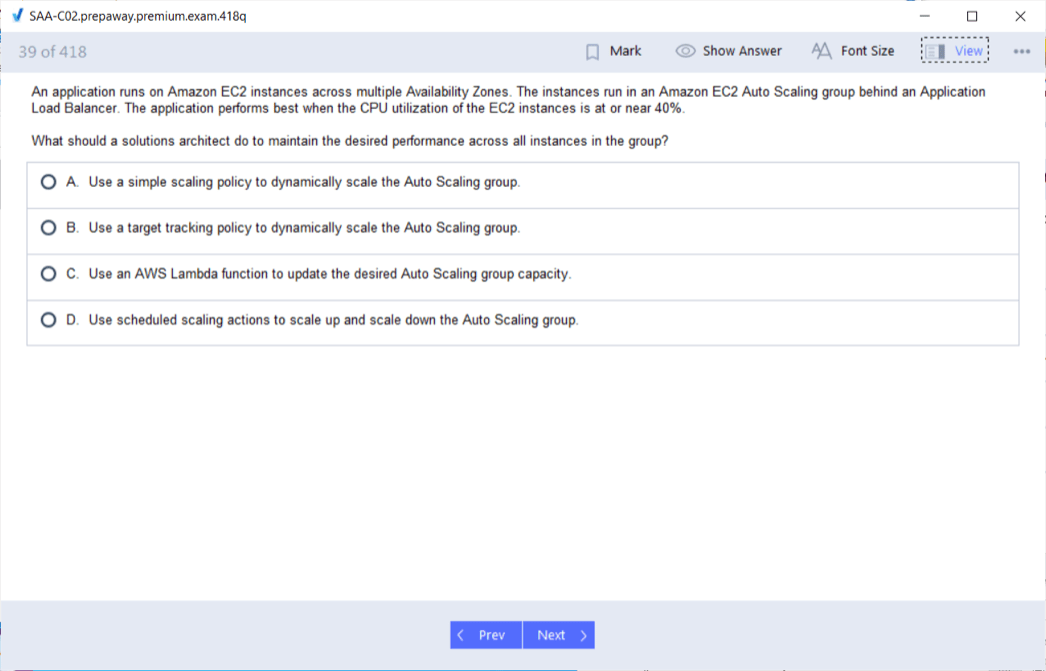Click the Font Size label
Image resolution: width=1046 pixels, height=671 pixels.
click(867, 51)
